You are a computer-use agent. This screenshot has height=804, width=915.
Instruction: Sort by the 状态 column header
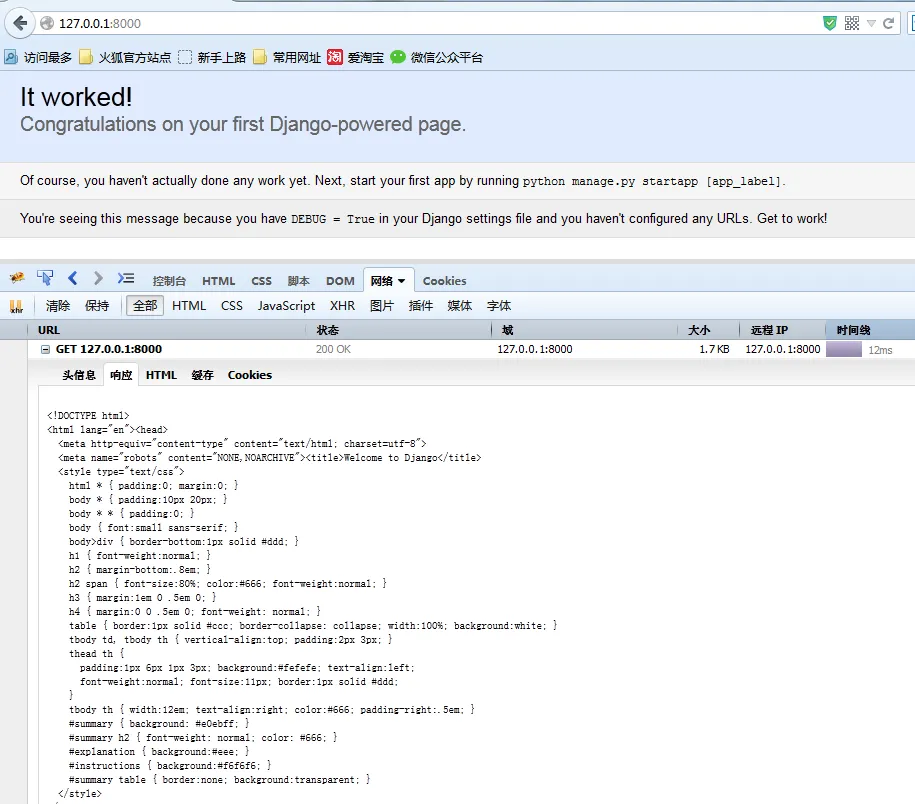point(399,330)
